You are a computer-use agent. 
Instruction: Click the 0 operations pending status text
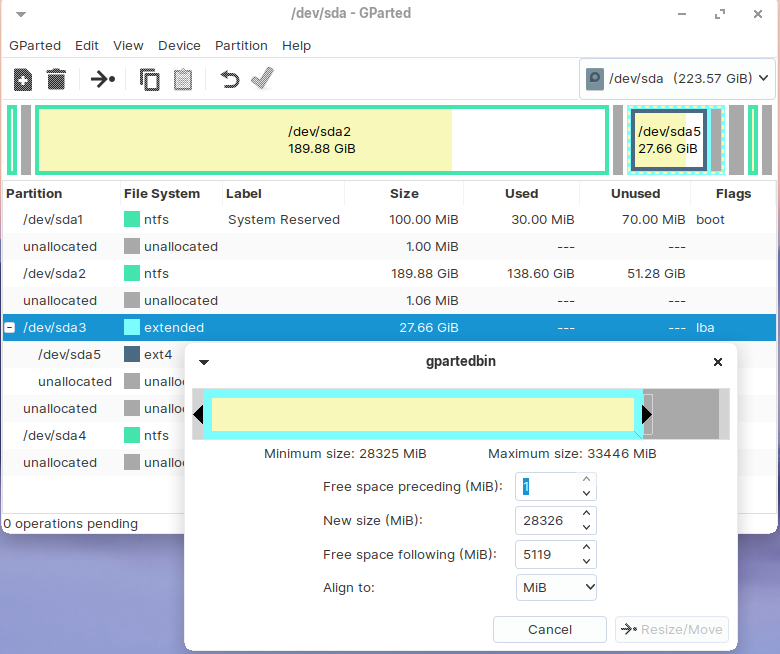[x=71, y=524]
